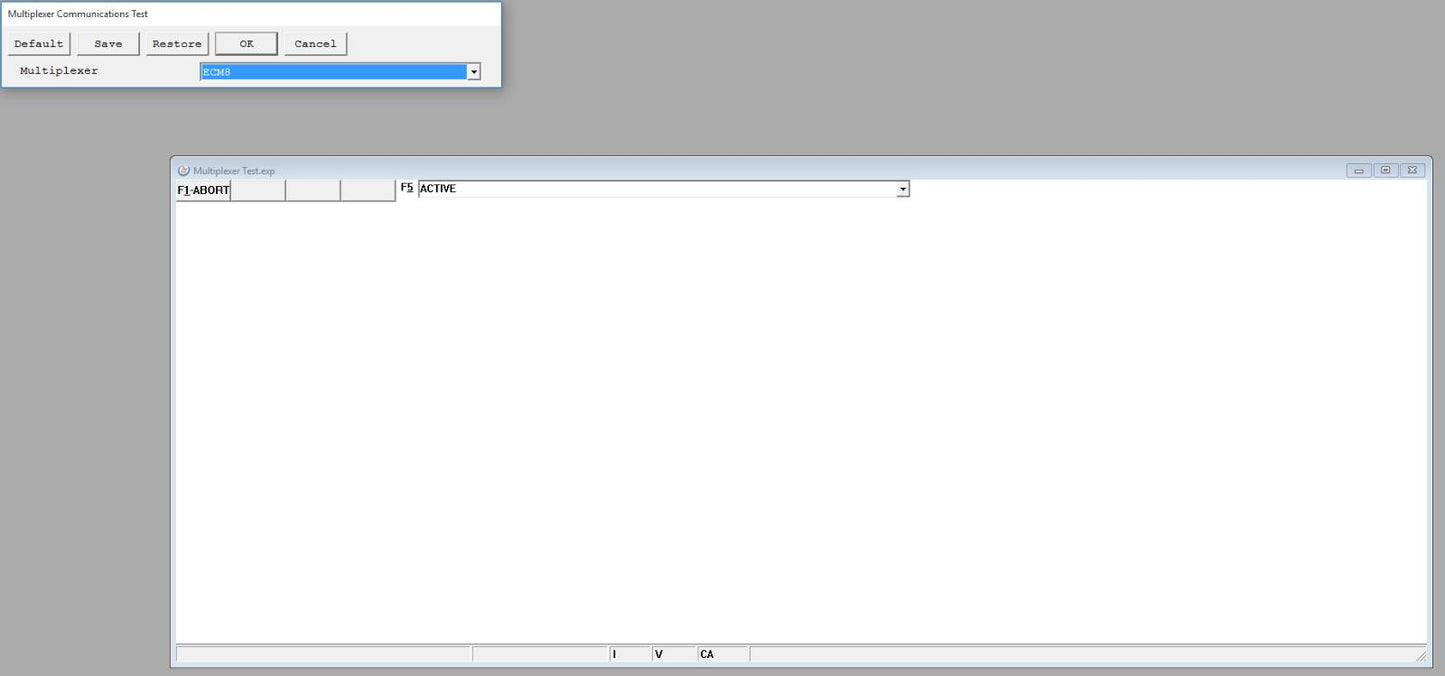This screenshot has height=676, width=1445.
Task: Click the blank button next to F1-ABORT
Action: 258,190
